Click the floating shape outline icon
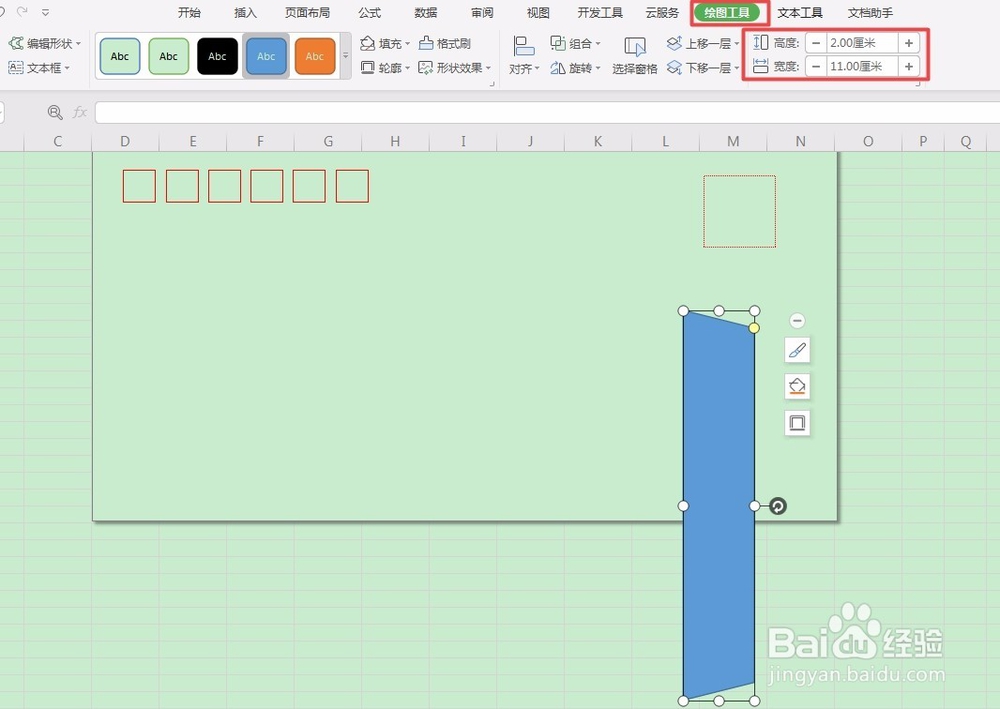The image size is (1000, 709). click(x=797, y=423)
